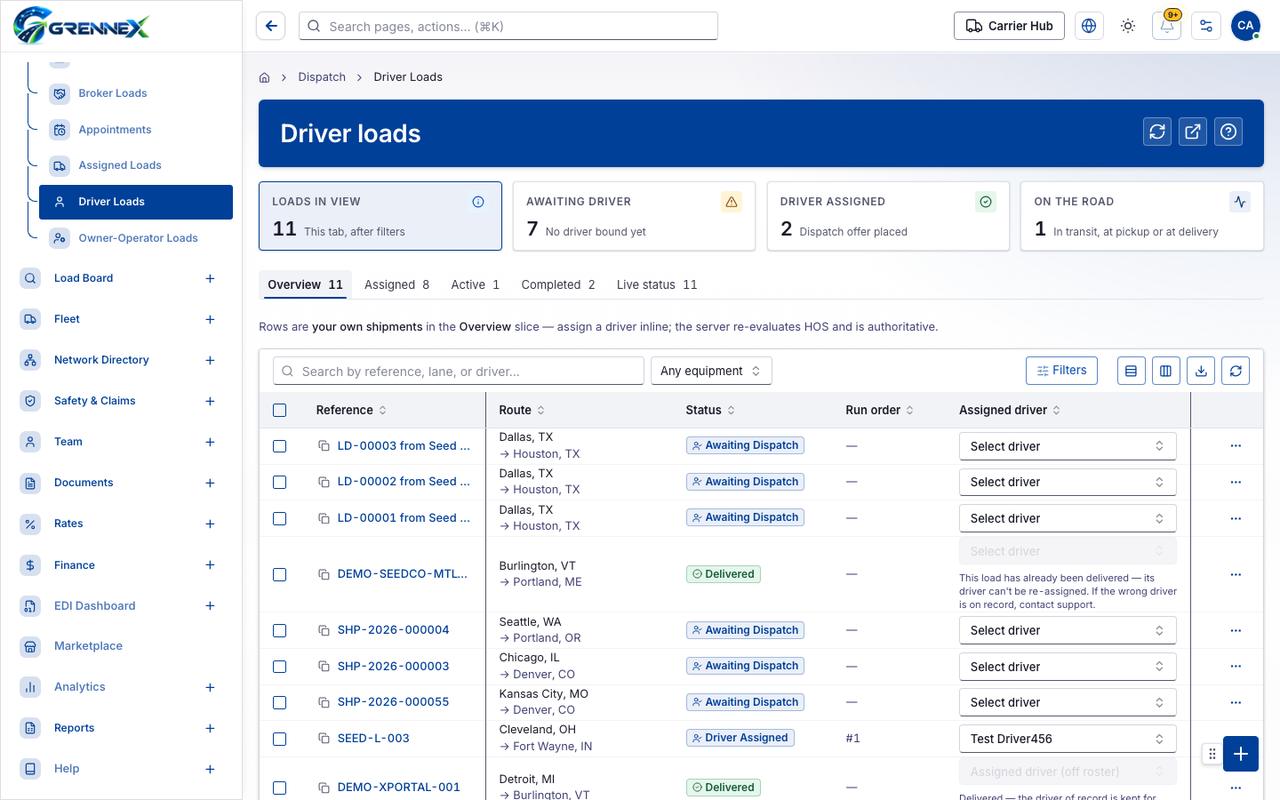Download the table export icon
Screen dimensions: 1280x800
[1201, 371]
